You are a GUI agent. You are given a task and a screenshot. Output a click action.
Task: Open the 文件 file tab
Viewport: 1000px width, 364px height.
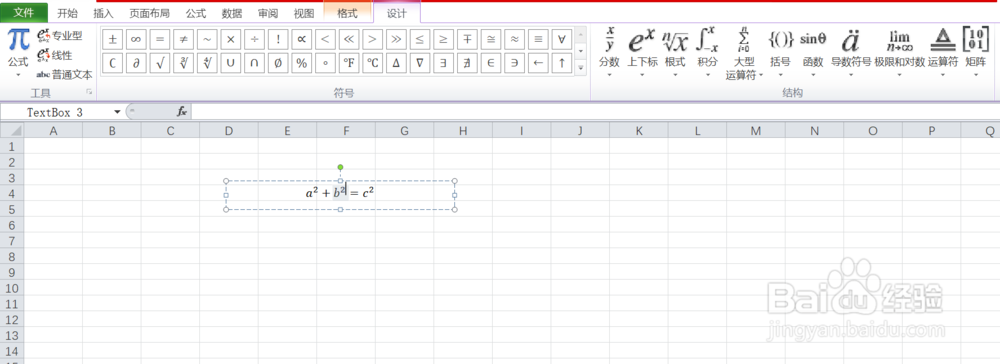coord(24,13)
